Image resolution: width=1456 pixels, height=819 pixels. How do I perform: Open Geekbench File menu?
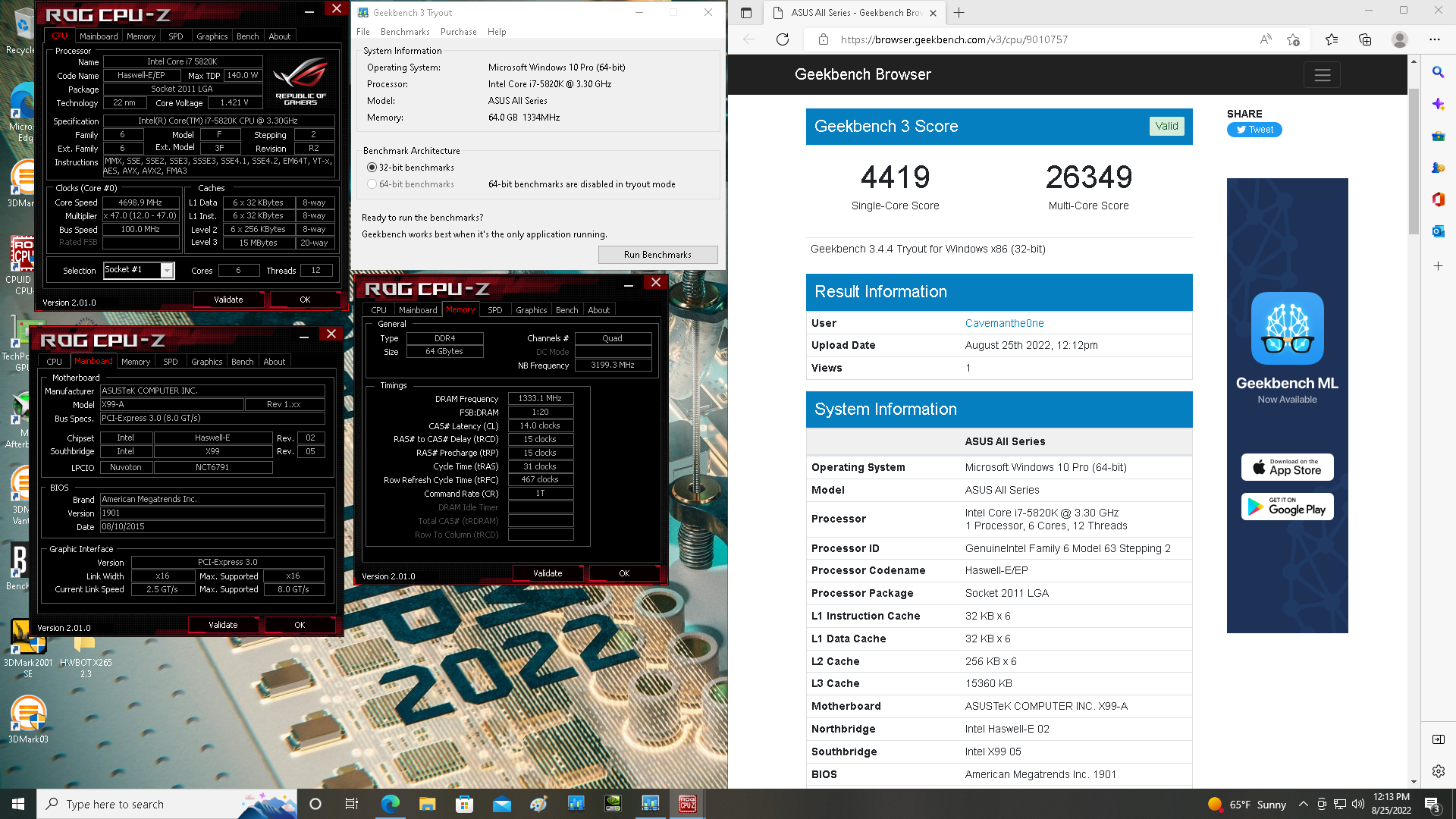coord(363,32)
